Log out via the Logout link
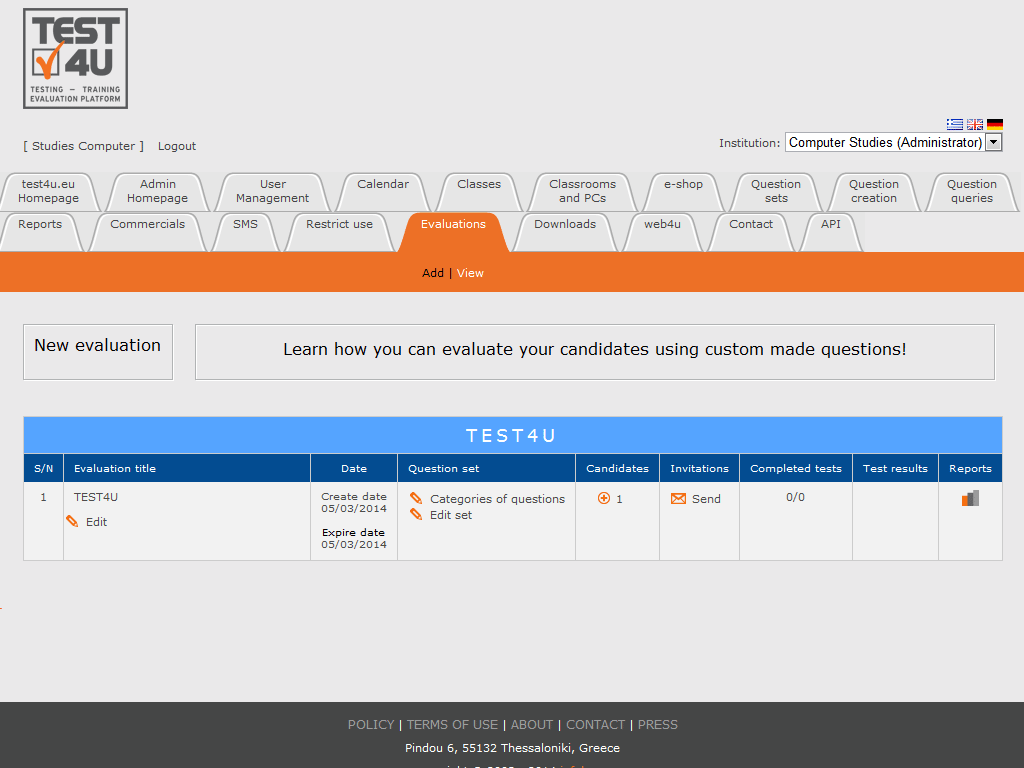1024x768 pixels. [177, 146]
